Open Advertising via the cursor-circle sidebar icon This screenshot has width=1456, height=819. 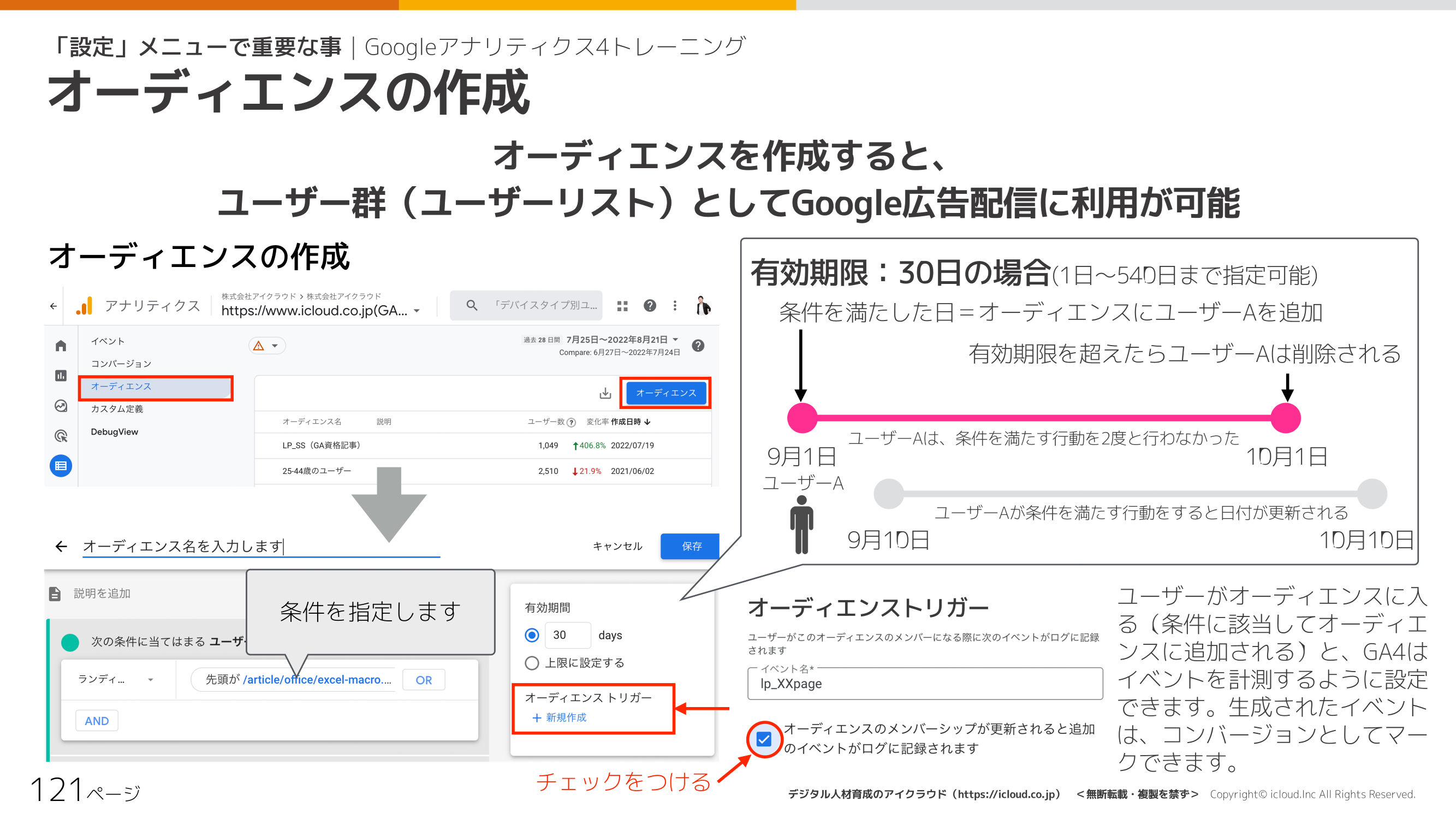[61, 432]
